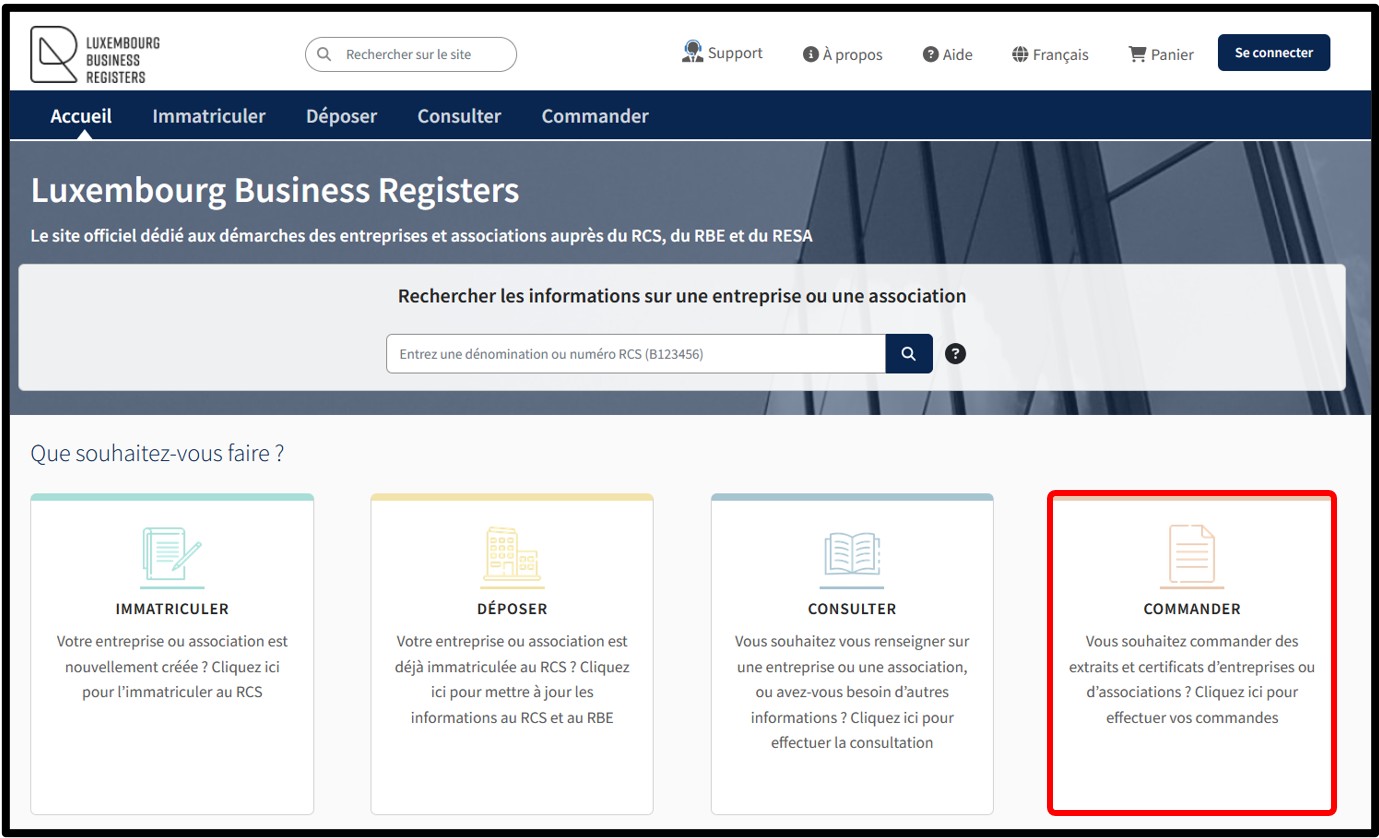Open the Aide help link
Image resolution: width=1379 pixels, height=838 pixels.
point(947,54)
